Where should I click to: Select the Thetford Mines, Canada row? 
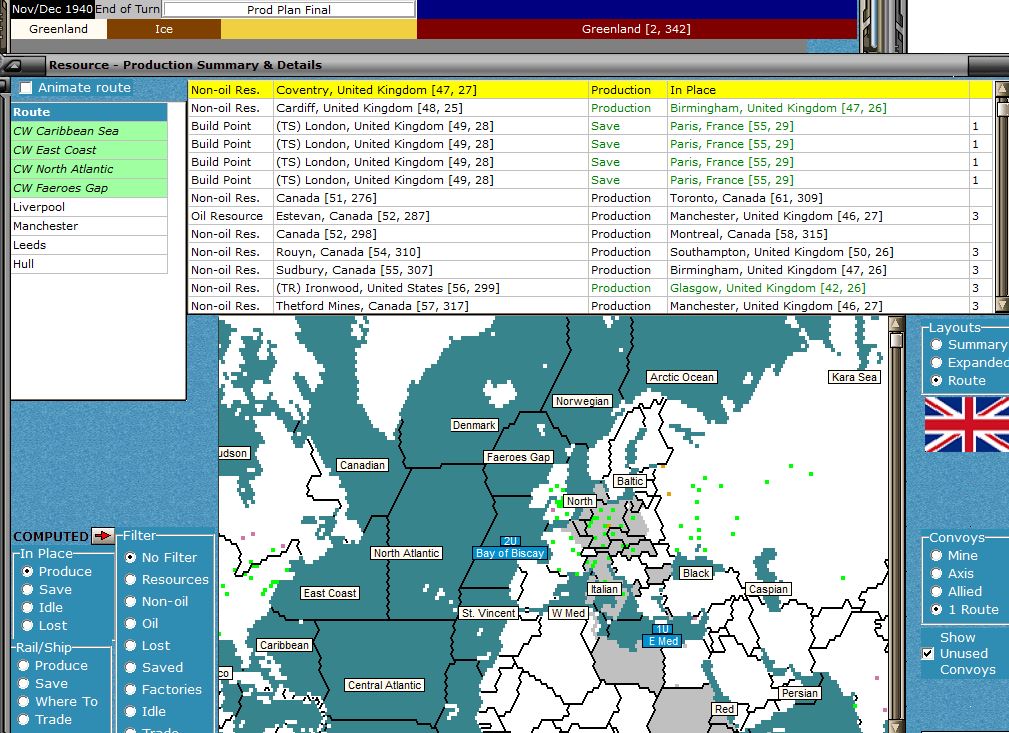click(590, 306)
